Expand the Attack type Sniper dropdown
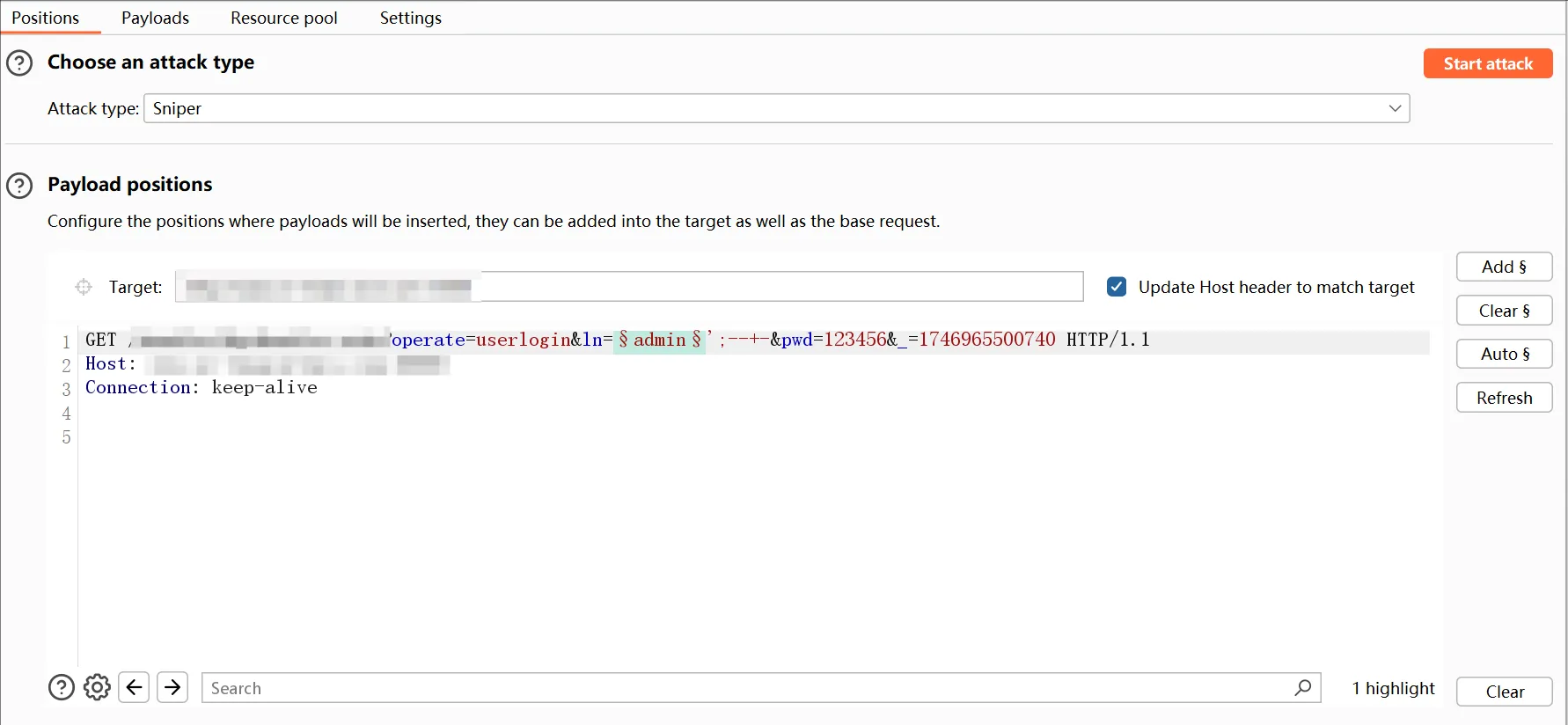 pos(777,108)
